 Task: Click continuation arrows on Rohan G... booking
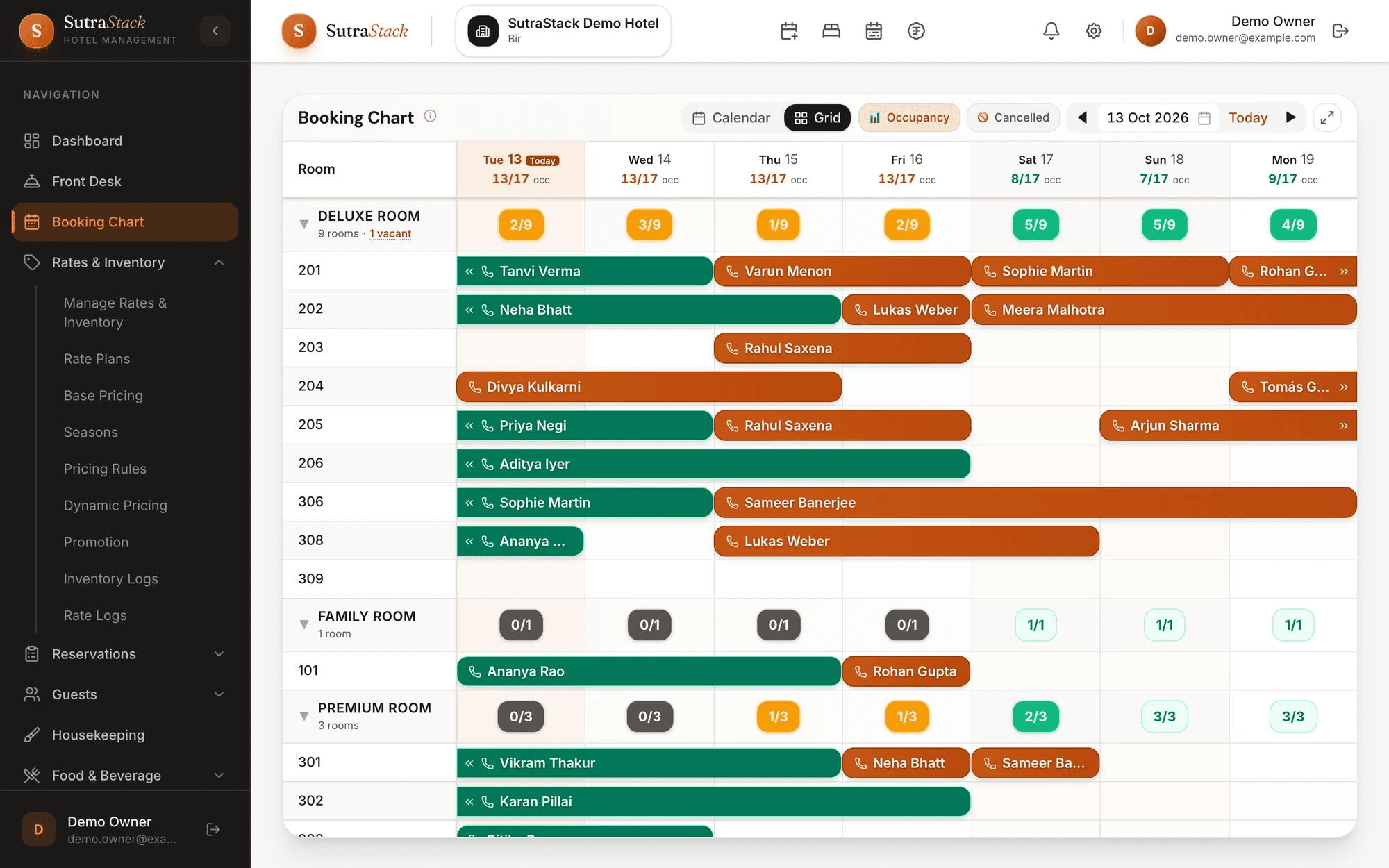[1344, 272]
